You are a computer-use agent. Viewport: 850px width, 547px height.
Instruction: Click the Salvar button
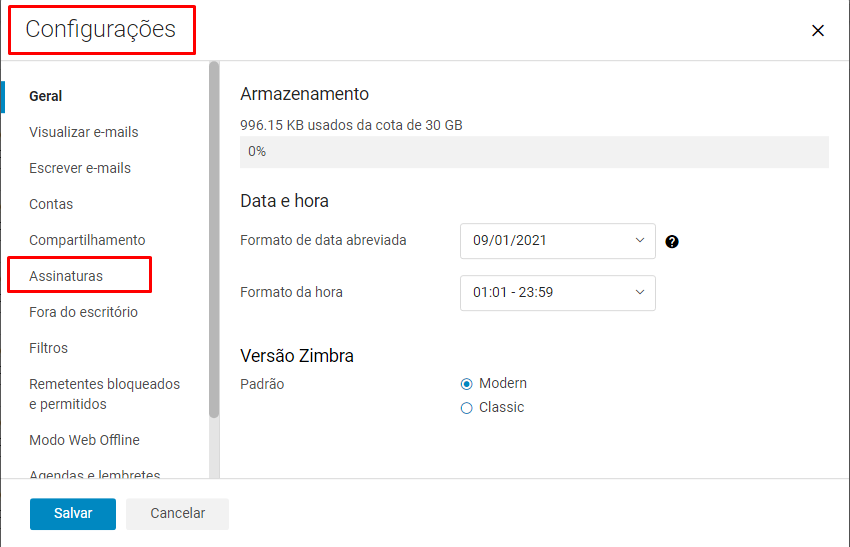pos(73,513)
